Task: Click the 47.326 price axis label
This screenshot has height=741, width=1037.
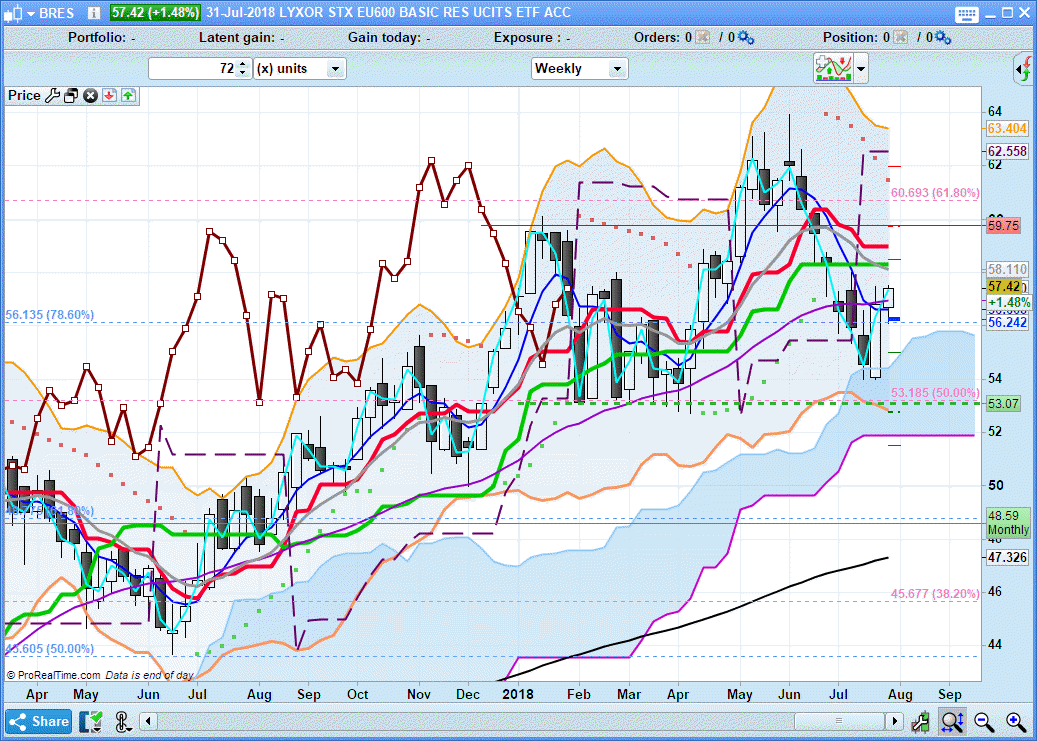Action: [x=1007, y=558]
